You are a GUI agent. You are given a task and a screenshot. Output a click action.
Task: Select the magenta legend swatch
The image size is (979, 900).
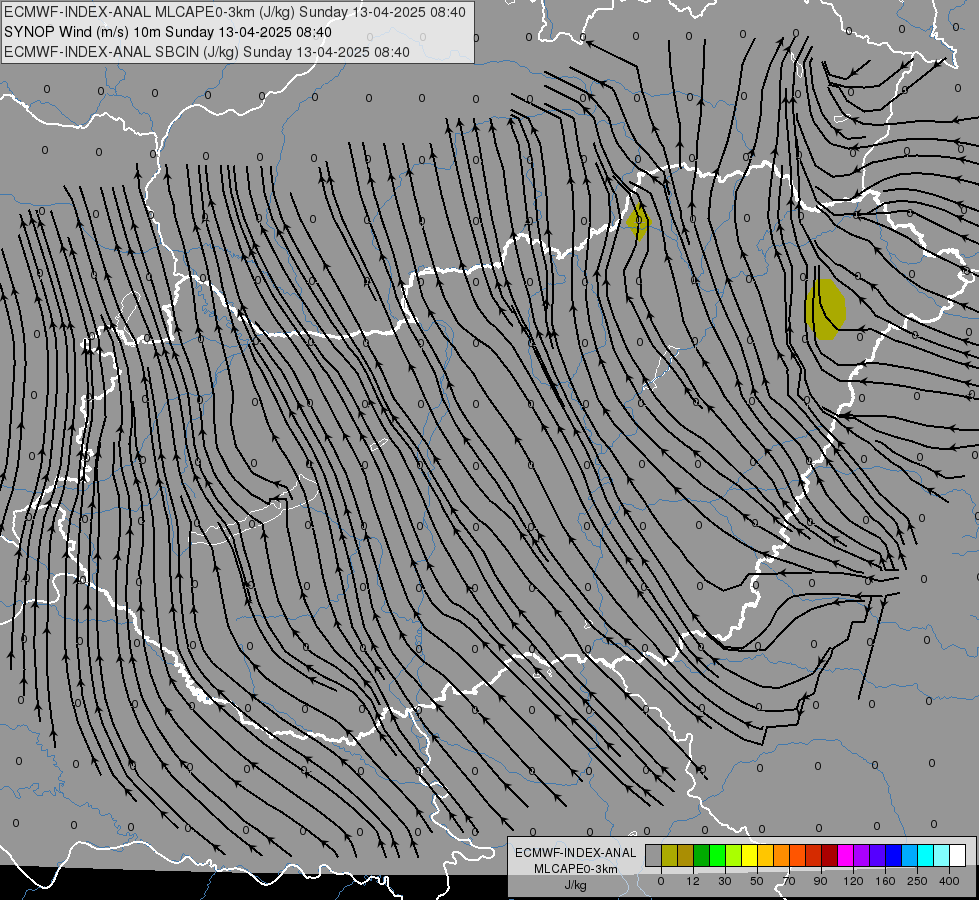[846, 855]
